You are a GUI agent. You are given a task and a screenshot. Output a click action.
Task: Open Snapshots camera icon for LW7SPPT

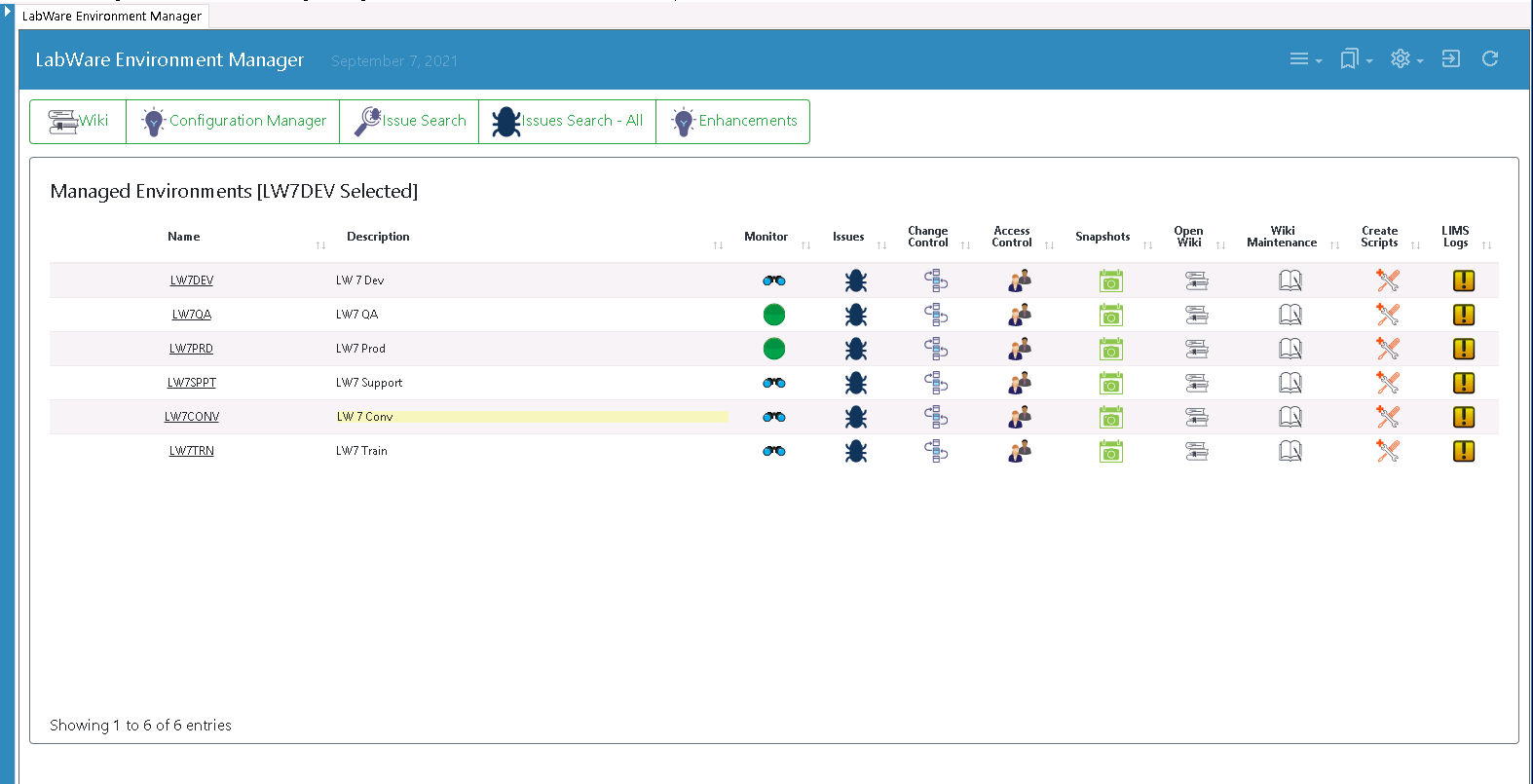(1111, 384)
